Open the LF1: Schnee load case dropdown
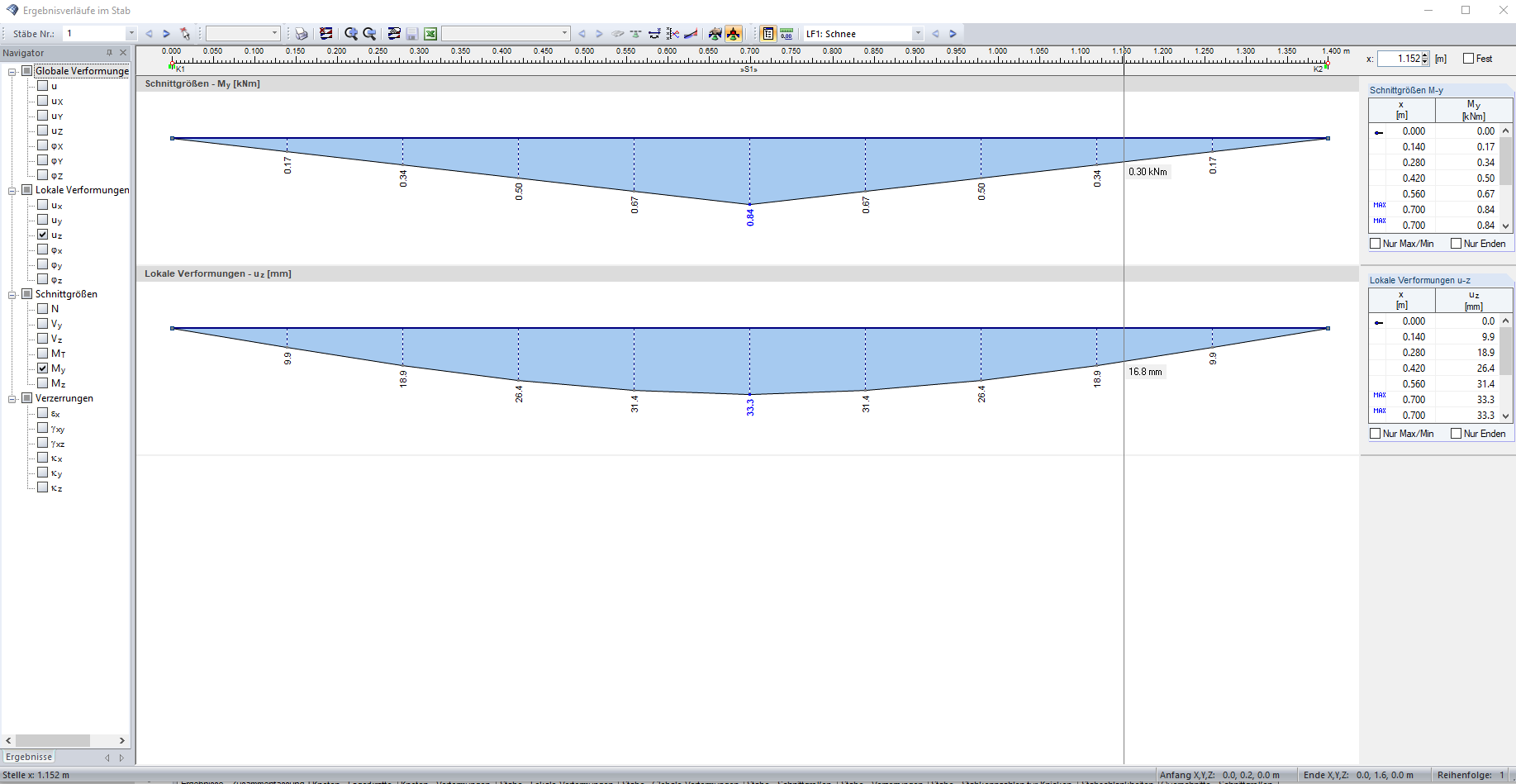The image size is (1516, 784). (x=917, y=34)
